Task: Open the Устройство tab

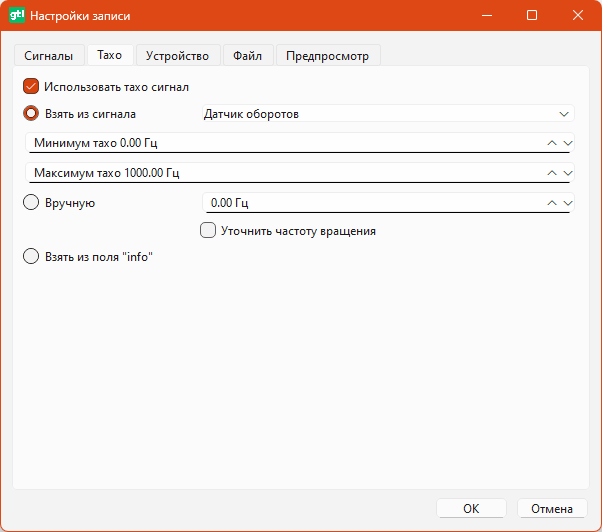Action: 177,56
